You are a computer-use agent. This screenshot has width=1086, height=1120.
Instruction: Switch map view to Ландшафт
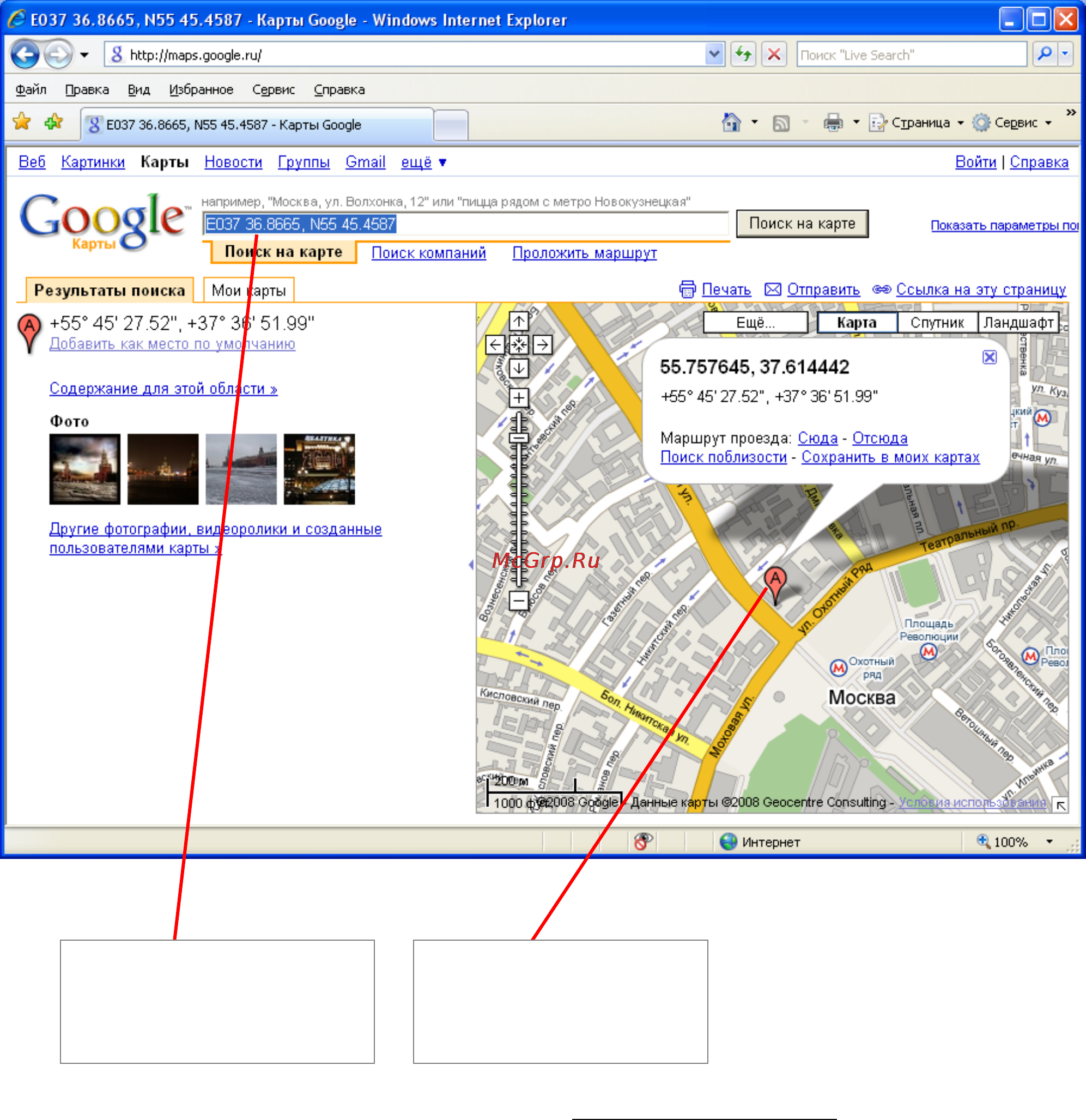(1018, 323)
